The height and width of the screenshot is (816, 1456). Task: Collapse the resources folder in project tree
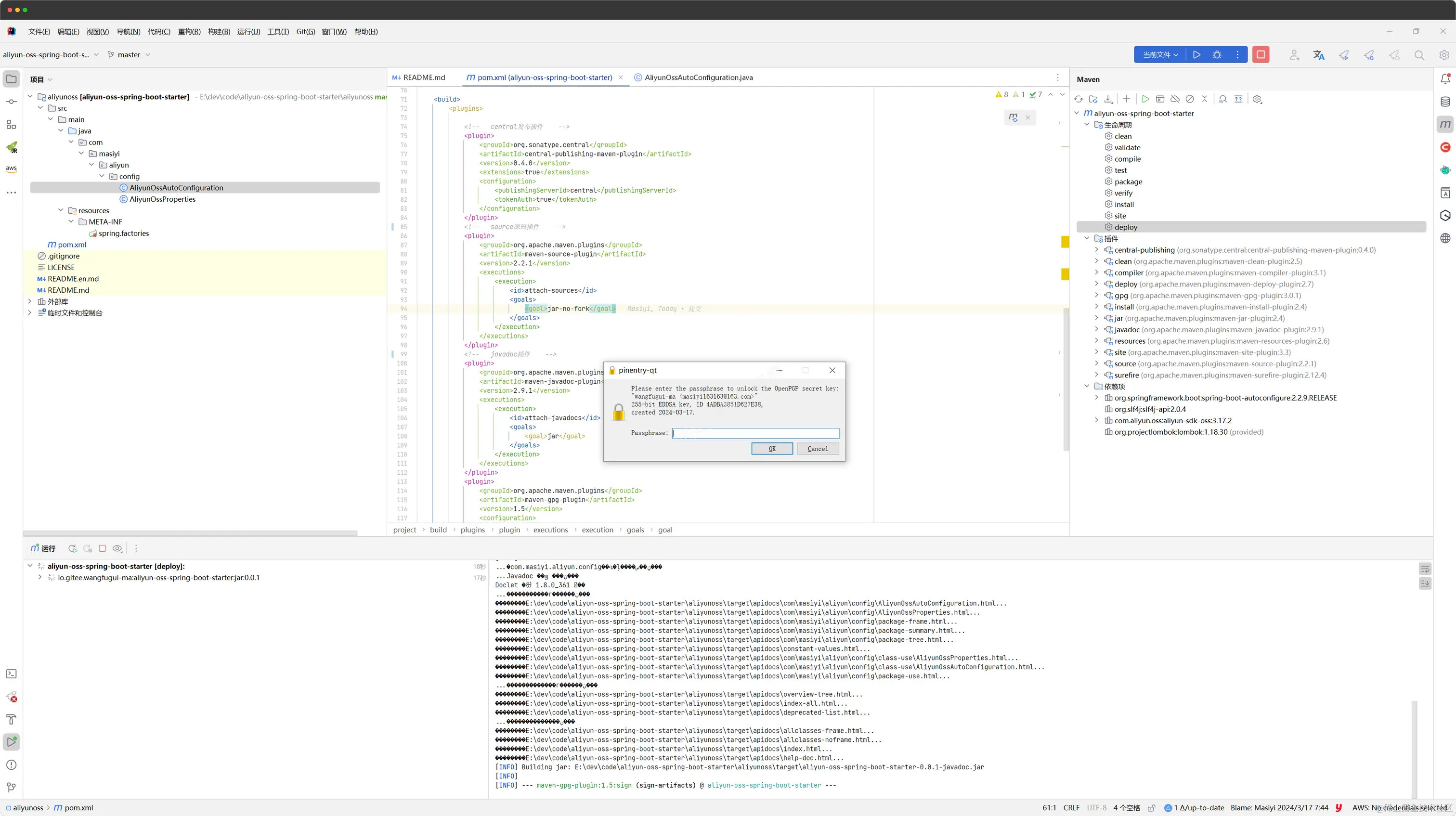pyautogui.click(x=61, y=210)
